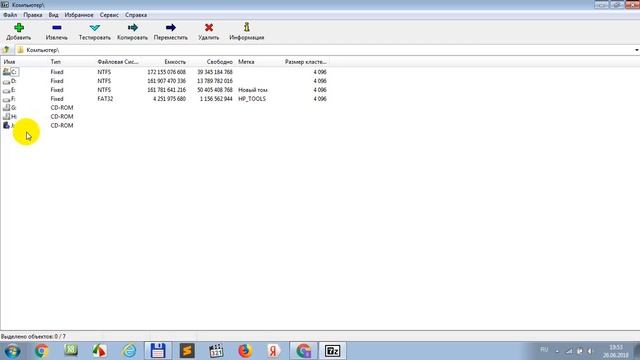Click the Добавить (Add) green plus icon
Image resolution: width=640 pixels, height=360 pixels.
[19, 28]
